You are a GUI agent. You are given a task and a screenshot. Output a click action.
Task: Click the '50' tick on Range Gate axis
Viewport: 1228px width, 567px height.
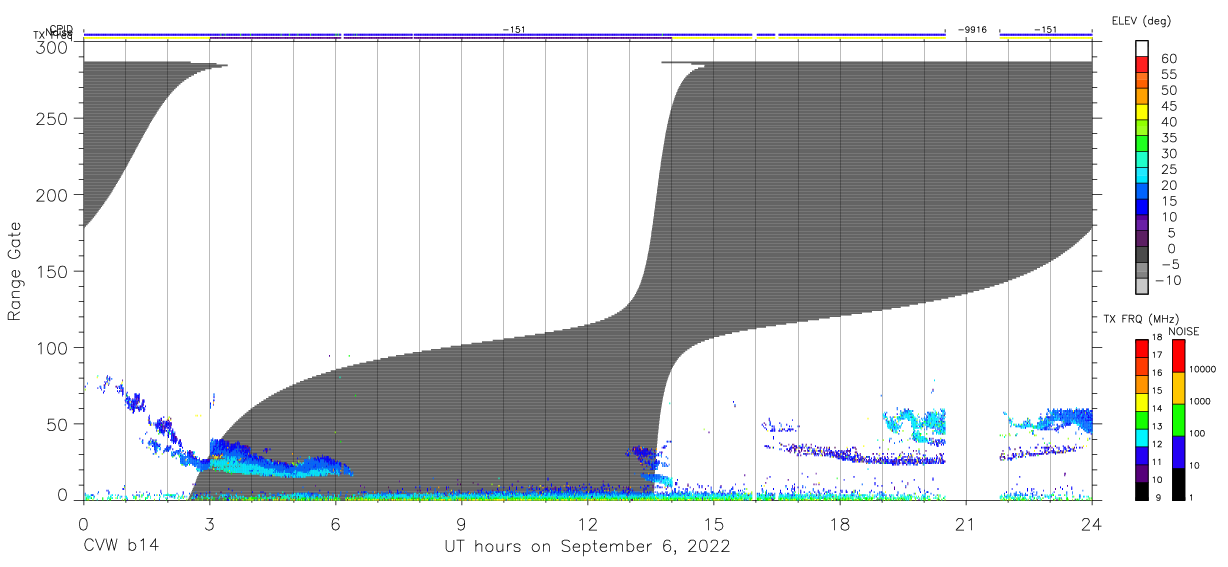pos(58,424)
